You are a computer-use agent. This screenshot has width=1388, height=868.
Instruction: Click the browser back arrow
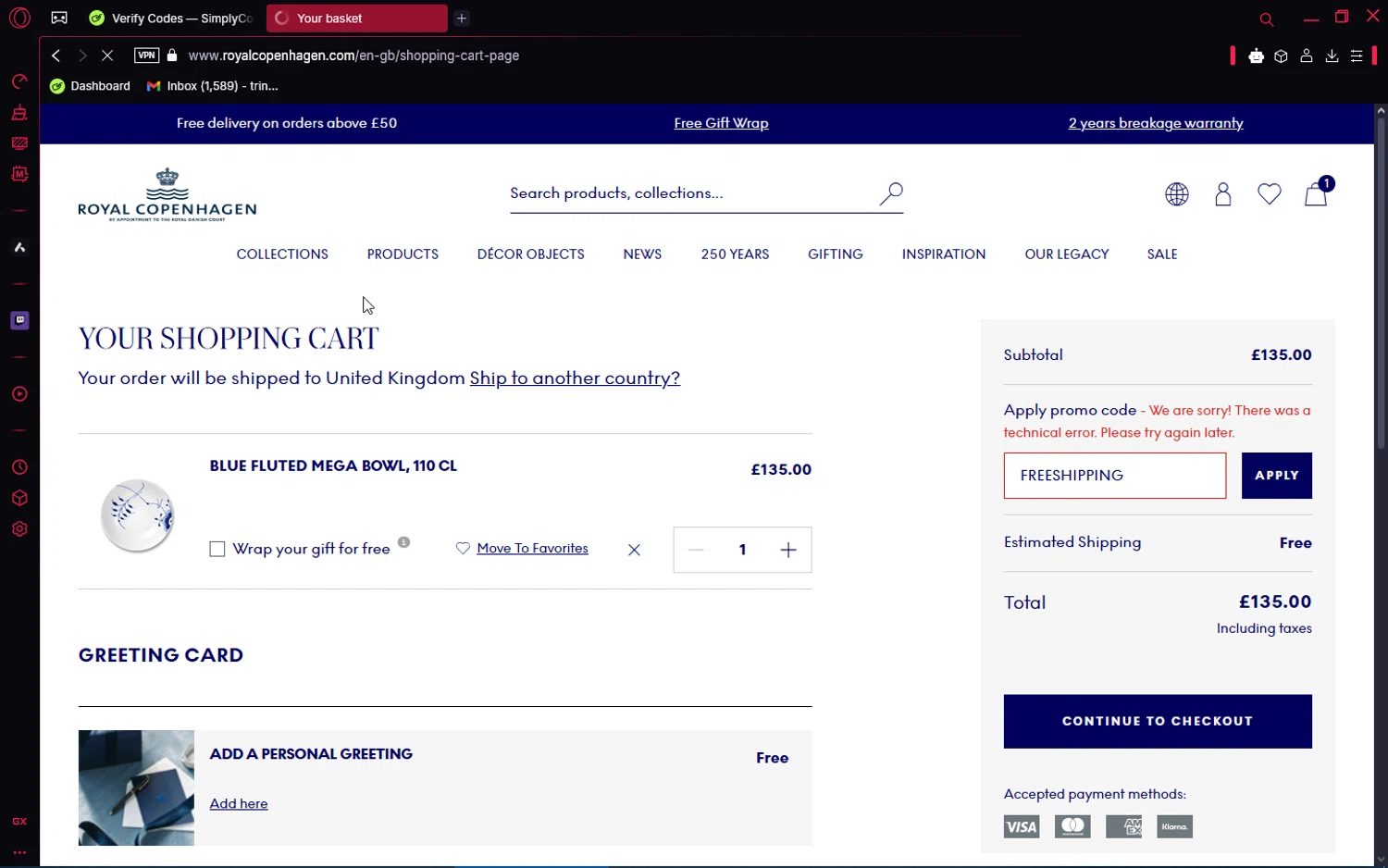click(x=56, y=56)
